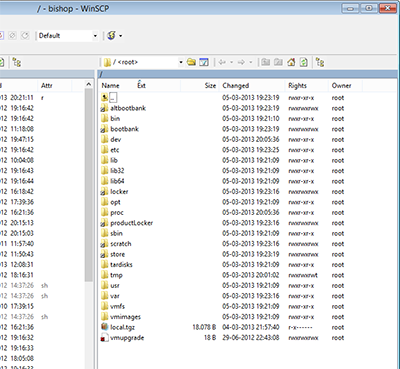Click the store link folder icon
The image size is (400, 369).
105,254
